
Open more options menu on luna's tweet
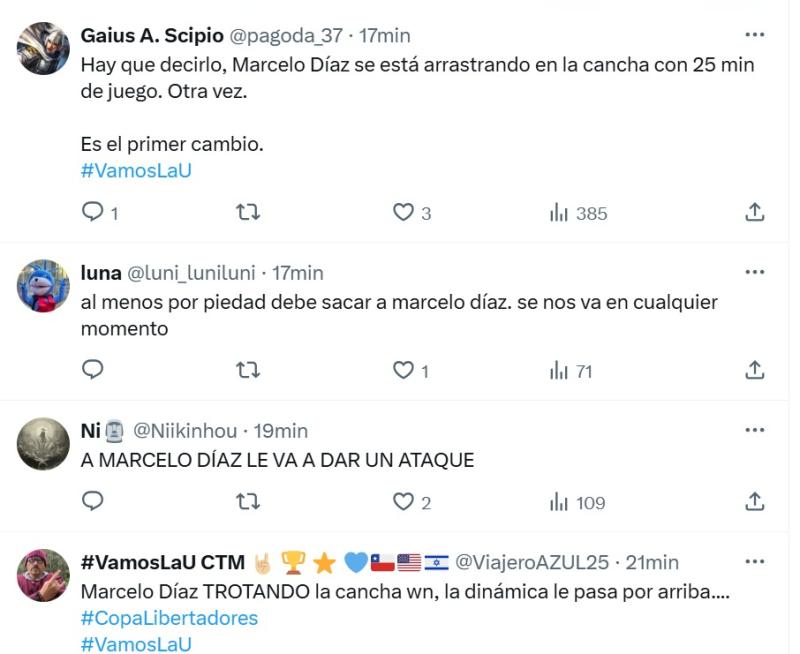pyautogui.click(x=756, y=273)
